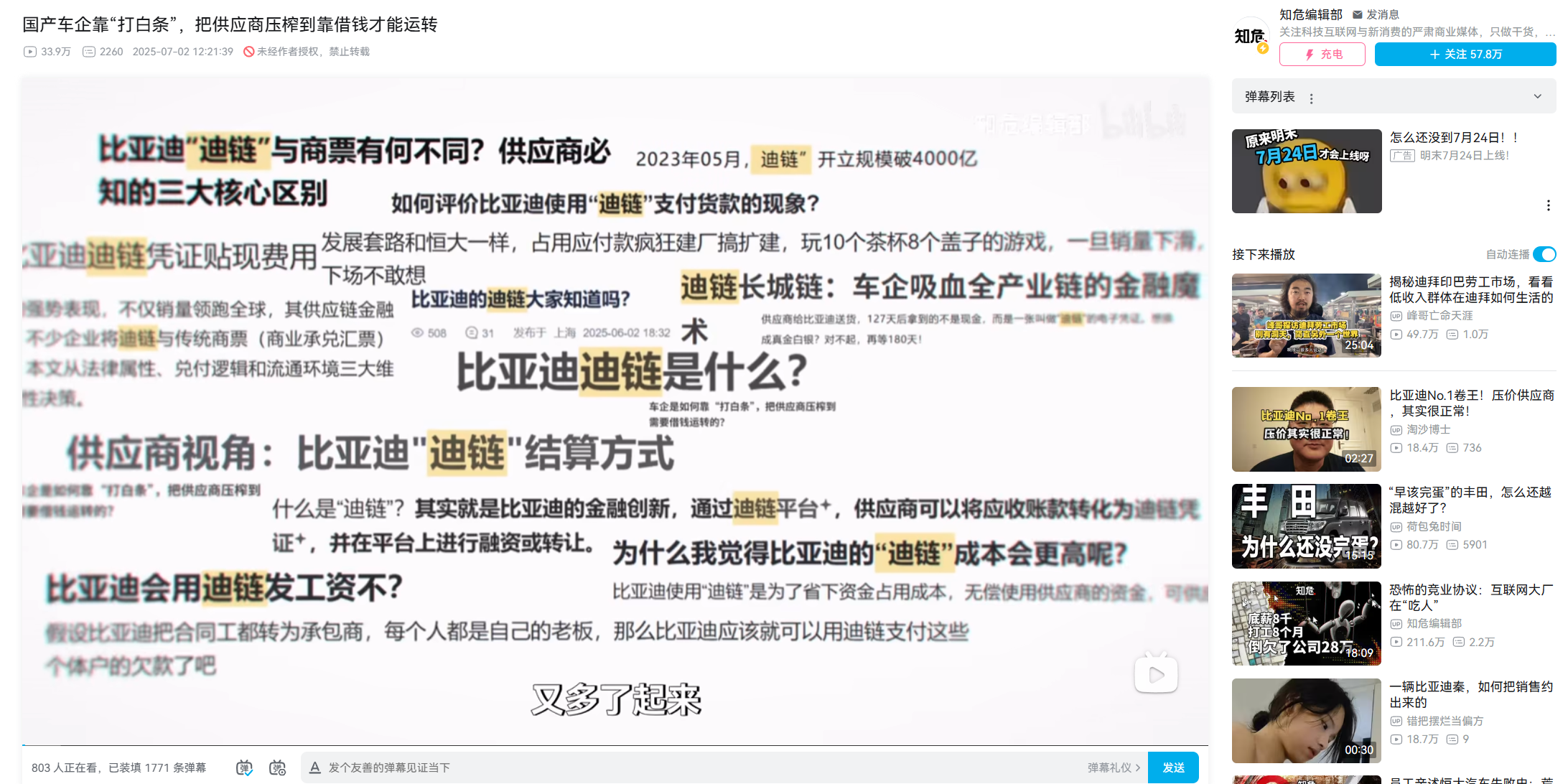Click the 211.6万 play count of 竞业协议 video
The height and width of the screenshot is (784, 1568).
click(x=1418, y=643)
